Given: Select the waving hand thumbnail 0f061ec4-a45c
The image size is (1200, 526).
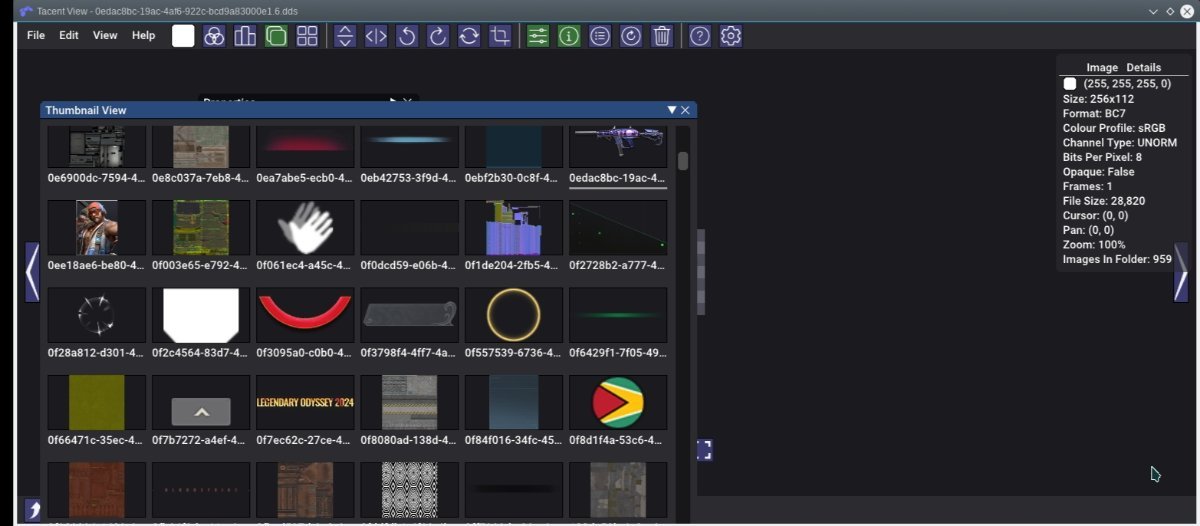Looking at the screenshot, I should (305, 228).
